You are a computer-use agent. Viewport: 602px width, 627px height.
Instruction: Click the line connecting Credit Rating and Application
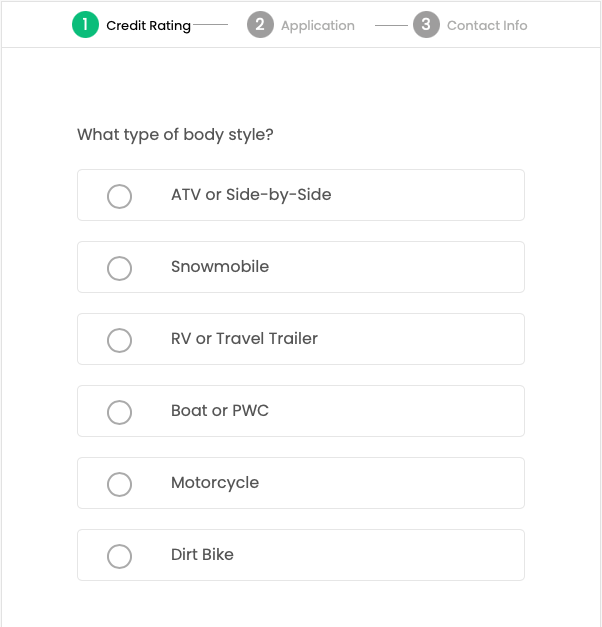pyautogui.click(x=211, y=25)
